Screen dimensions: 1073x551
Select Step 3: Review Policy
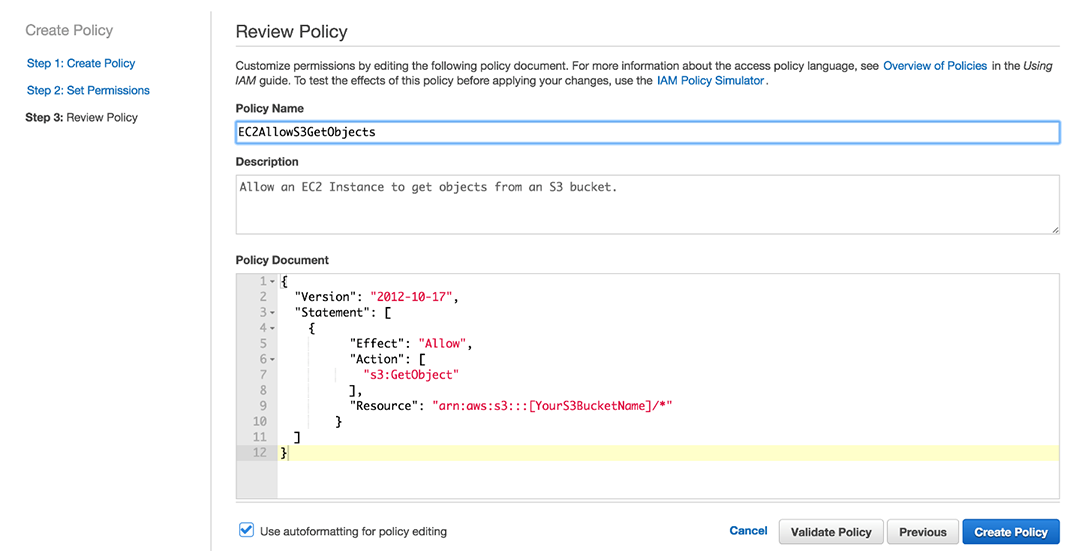(x=82, y=117)
